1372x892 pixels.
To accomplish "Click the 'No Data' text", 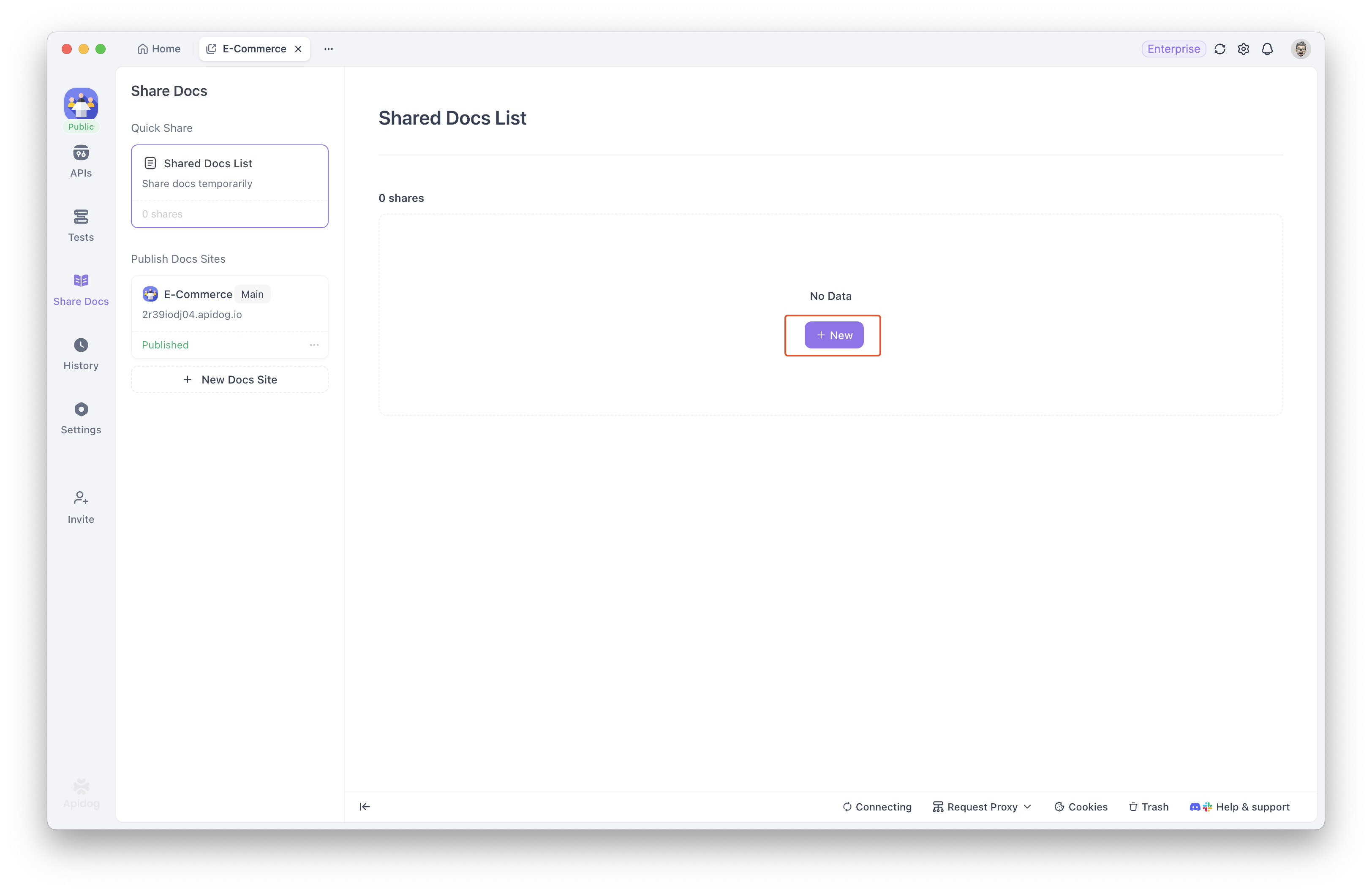I will [x=830, y=296].
